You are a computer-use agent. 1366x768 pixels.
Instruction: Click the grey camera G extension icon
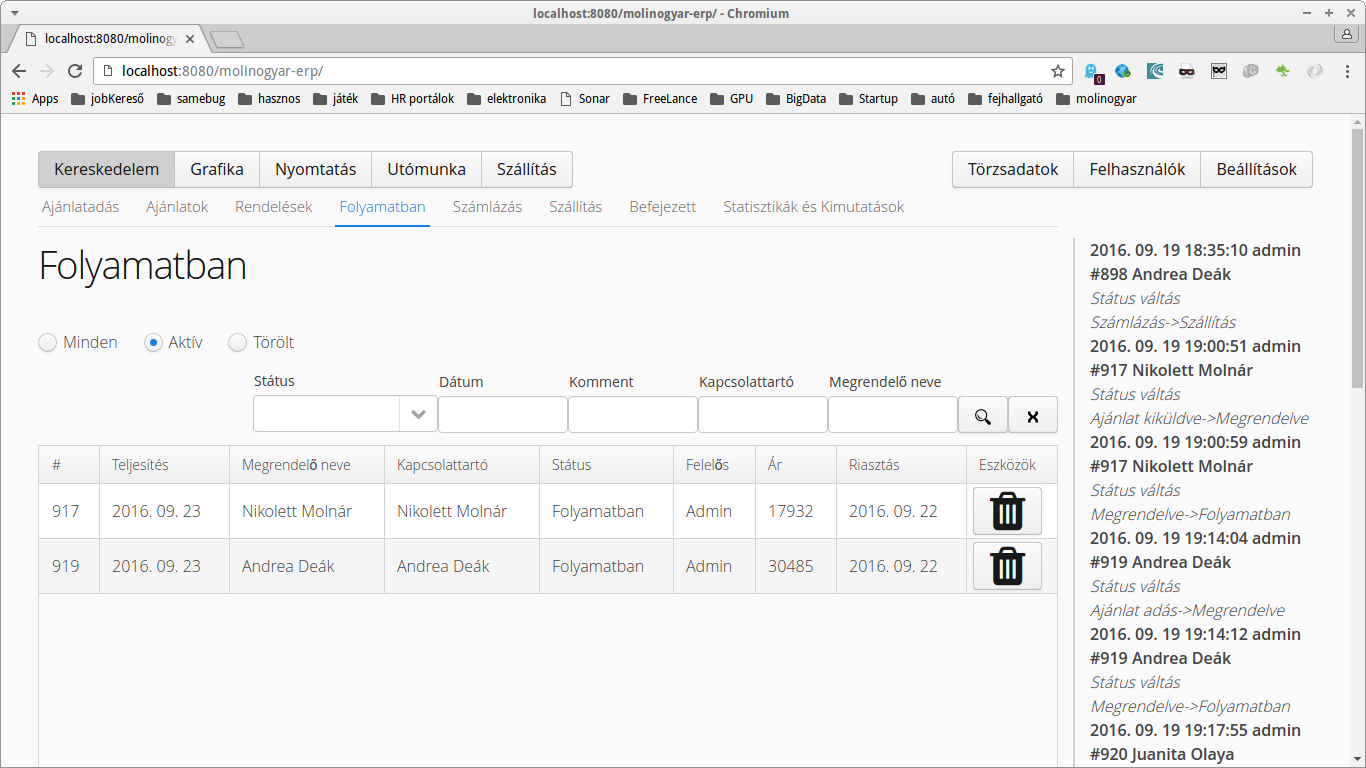coord(1250,71)
